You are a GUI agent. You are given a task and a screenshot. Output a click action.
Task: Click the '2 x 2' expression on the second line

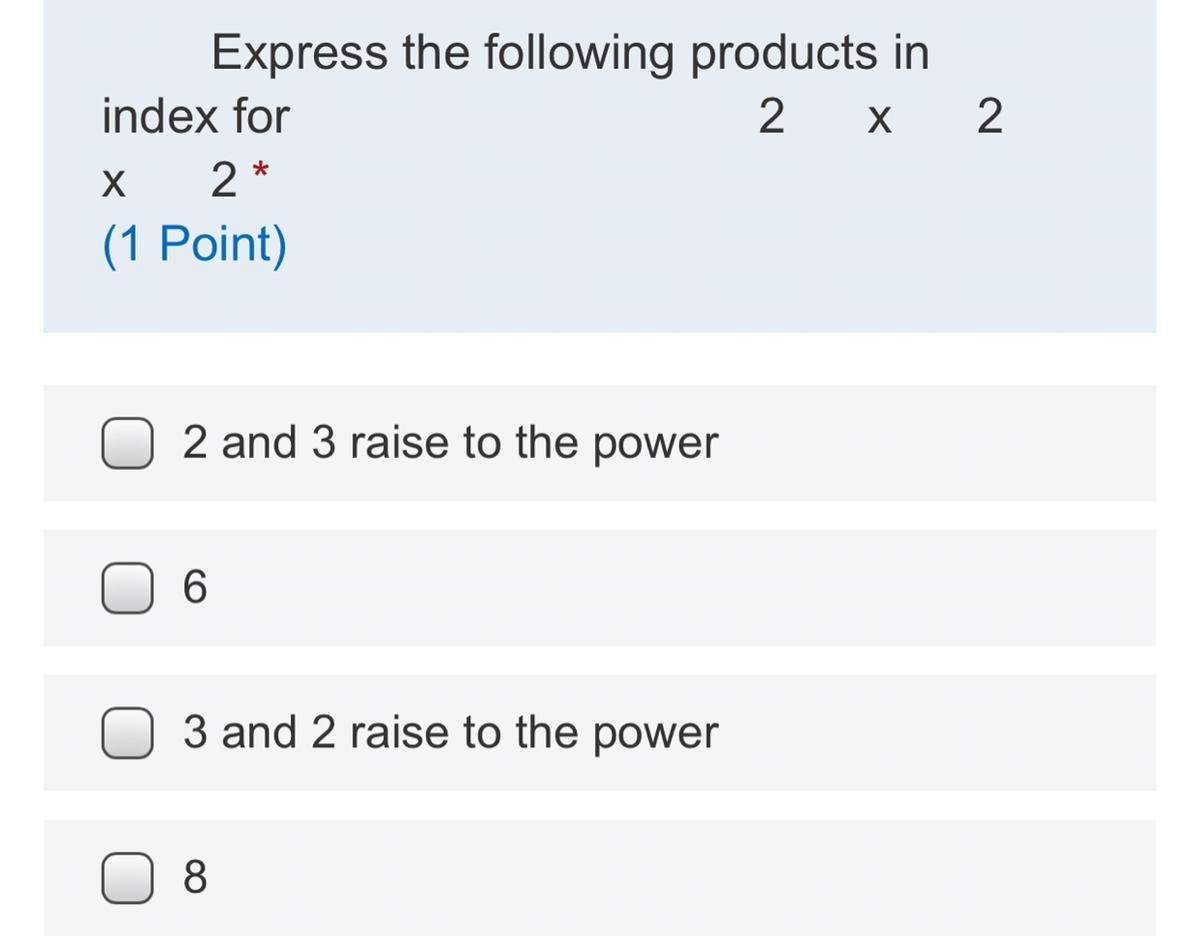point(880,117)
